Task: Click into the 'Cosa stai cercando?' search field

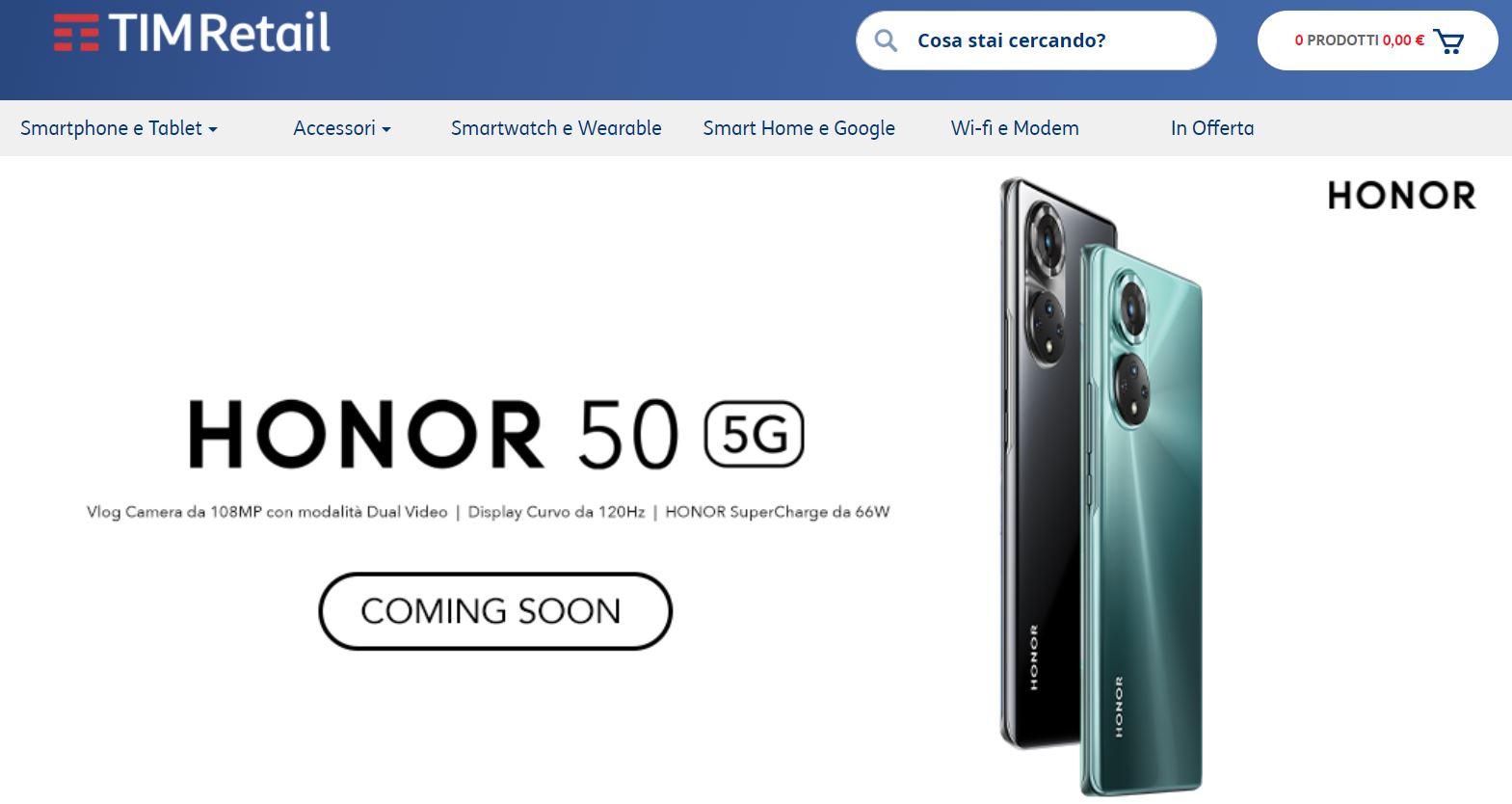Action: point(1036,40)
